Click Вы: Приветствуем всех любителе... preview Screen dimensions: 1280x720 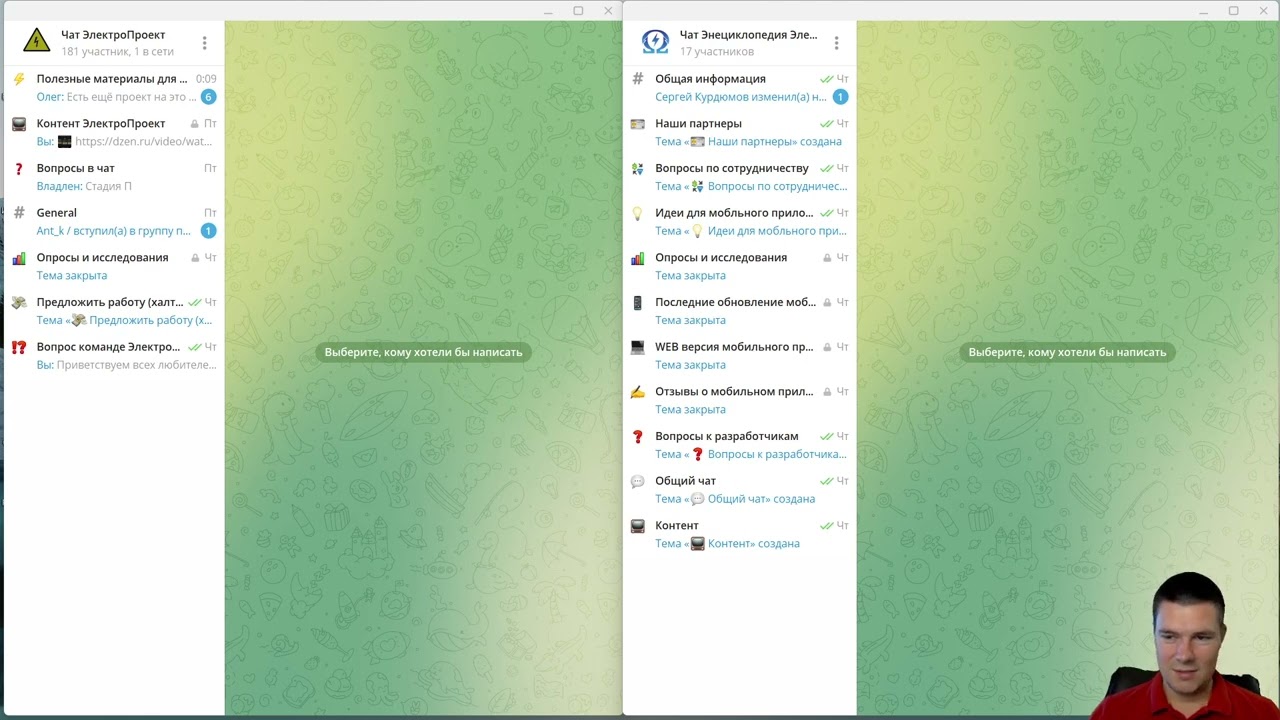(126, 365)
